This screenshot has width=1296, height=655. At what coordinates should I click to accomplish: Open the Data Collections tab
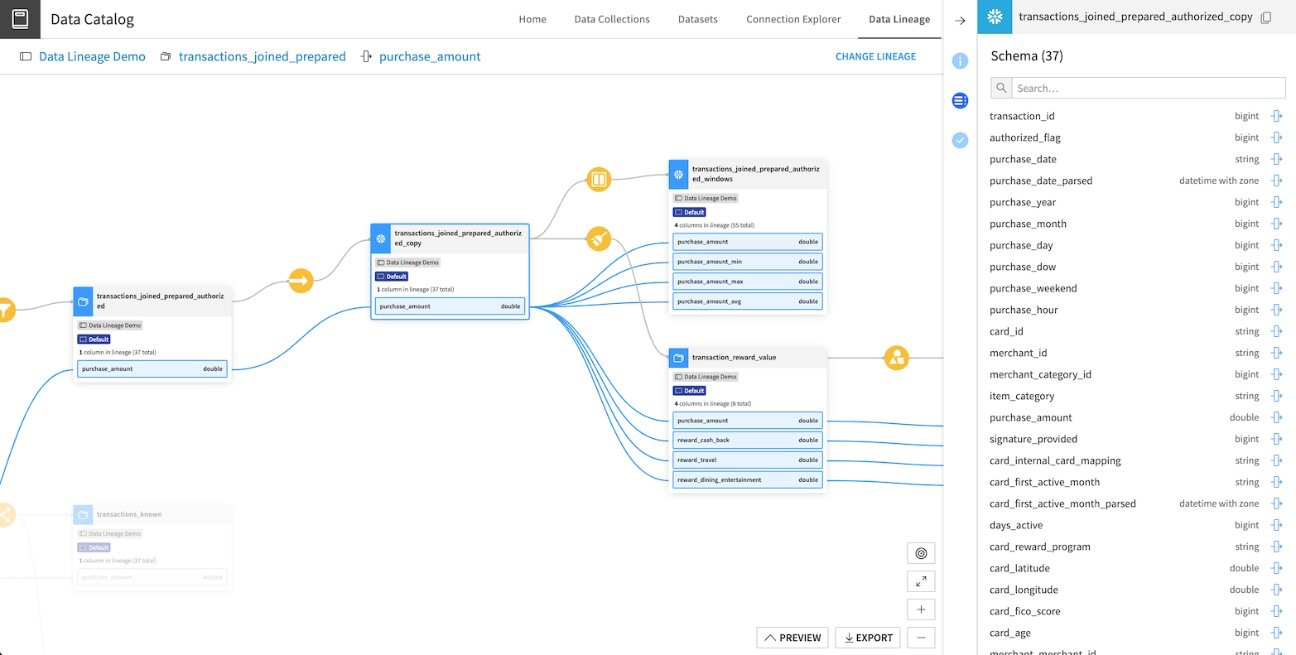(x=612, y=19)
